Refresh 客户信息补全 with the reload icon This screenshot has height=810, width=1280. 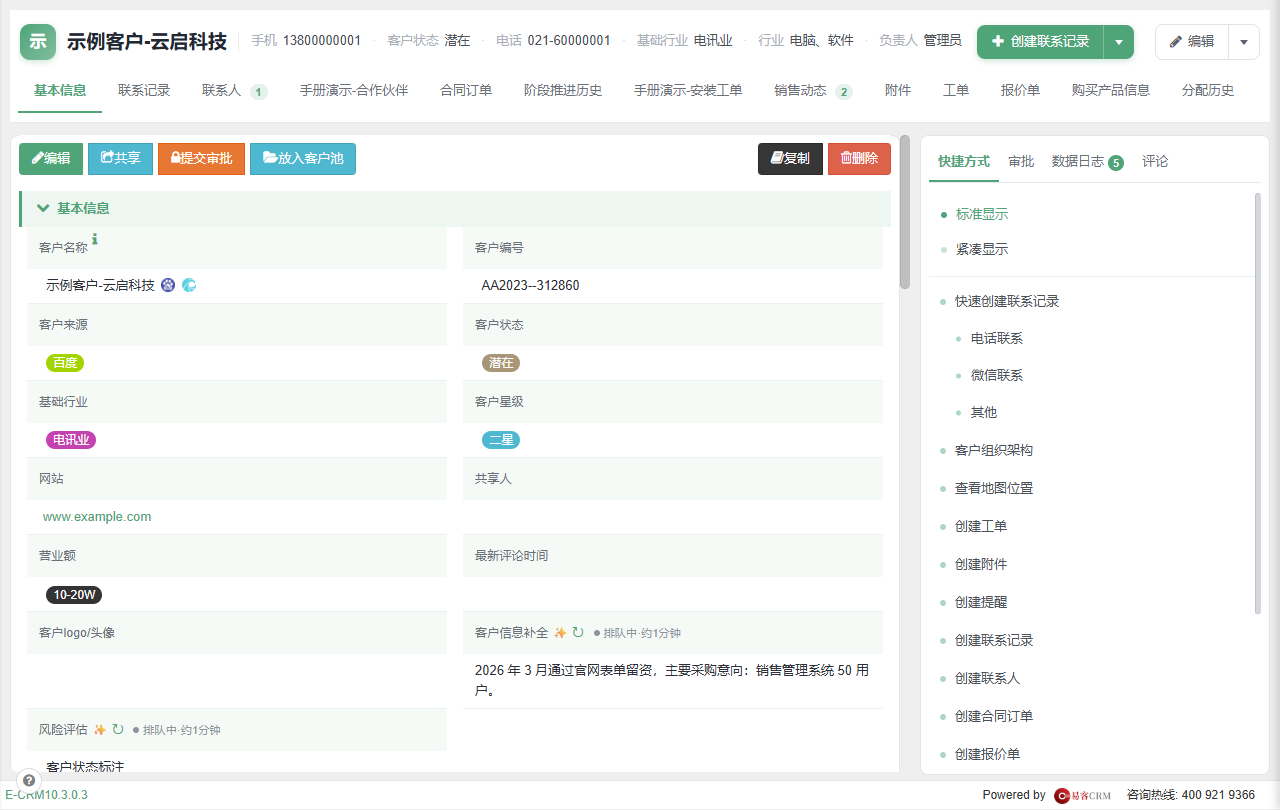pyautogui.click(x=578, y=633)
